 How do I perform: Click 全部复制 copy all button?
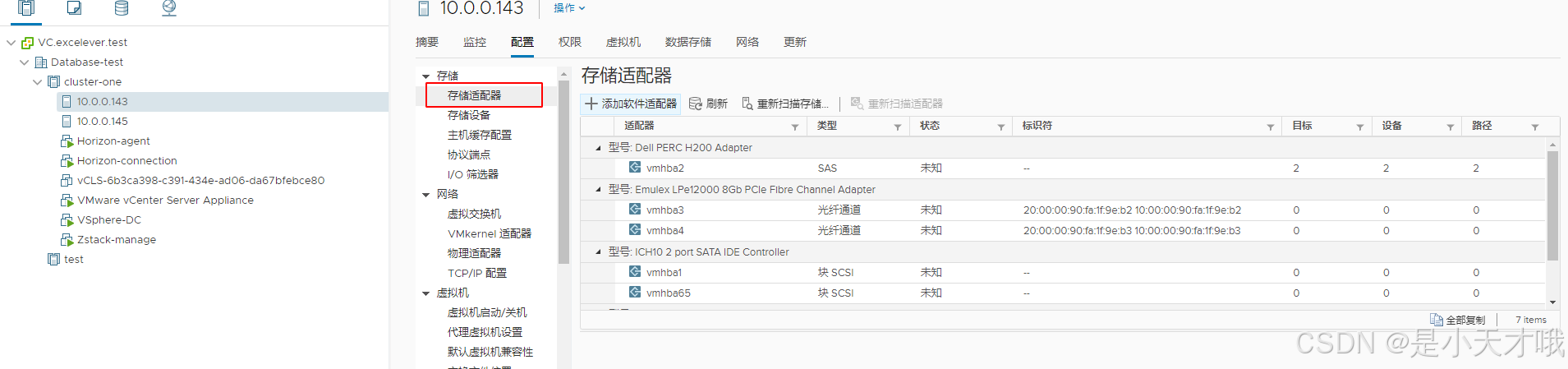1458,320
